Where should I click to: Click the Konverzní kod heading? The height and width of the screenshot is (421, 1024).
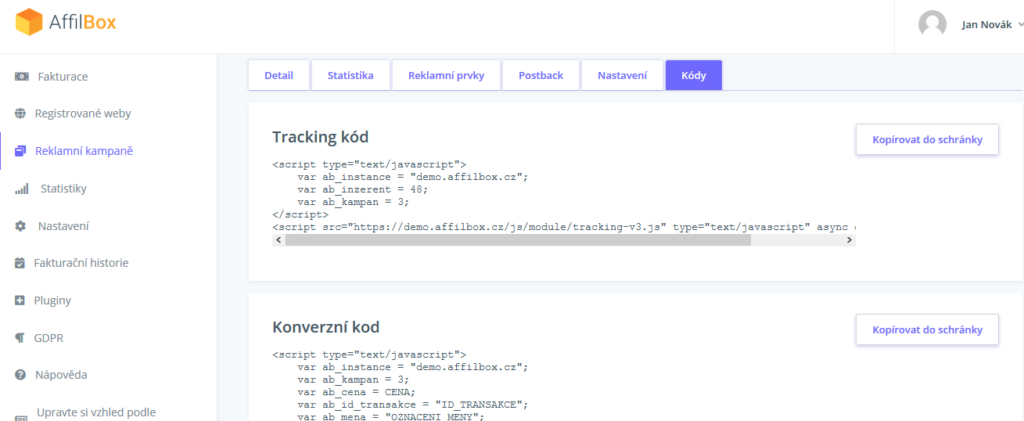(x=326, y=326)
